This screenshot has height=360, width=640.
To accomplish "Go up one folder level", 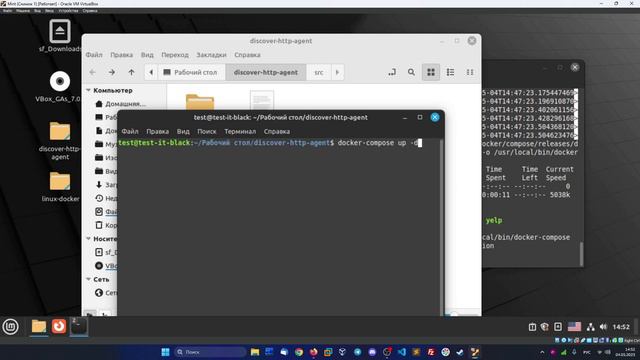I will (131, 72).
